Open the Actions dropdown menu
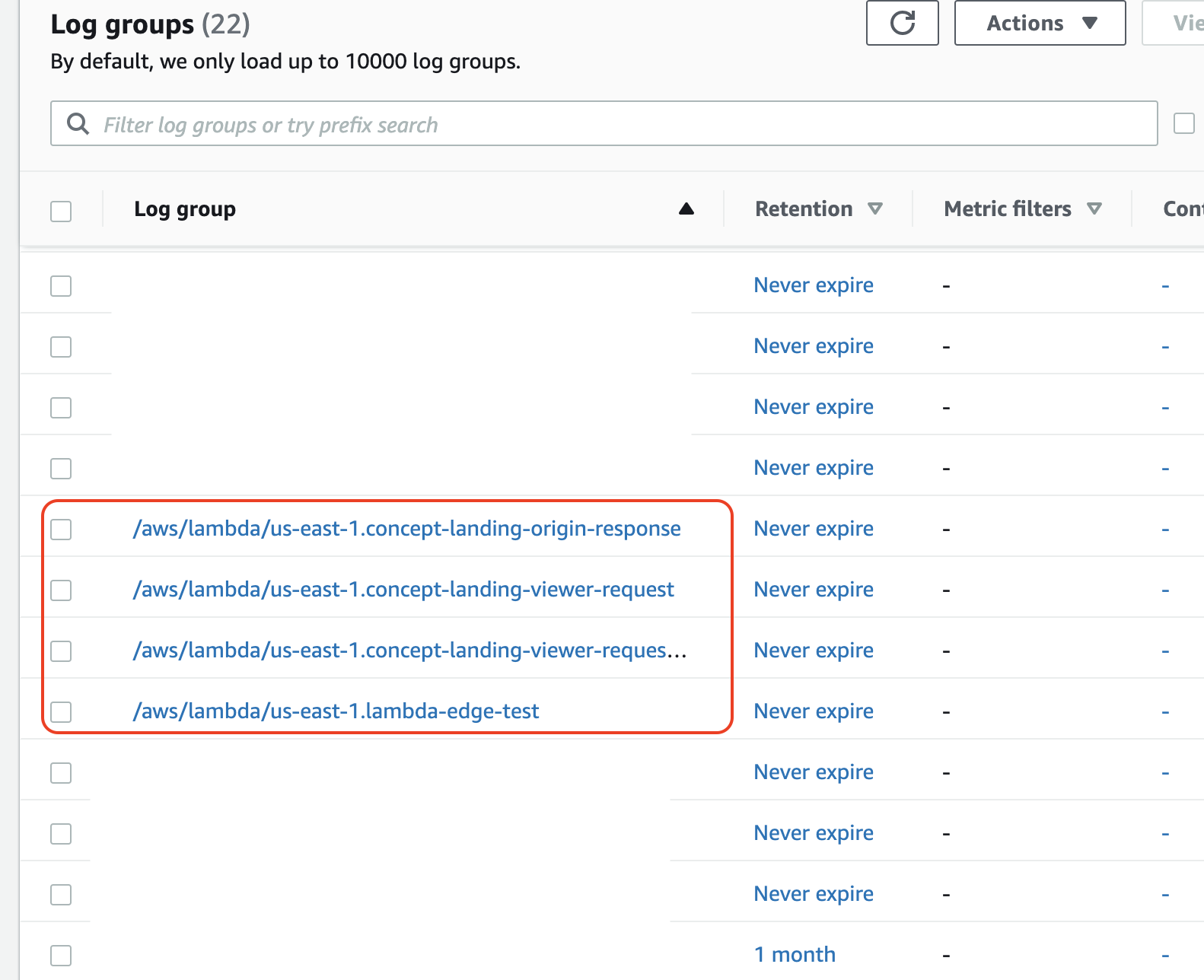Screen dimensions: 1204x980 tap(1040, 23)
